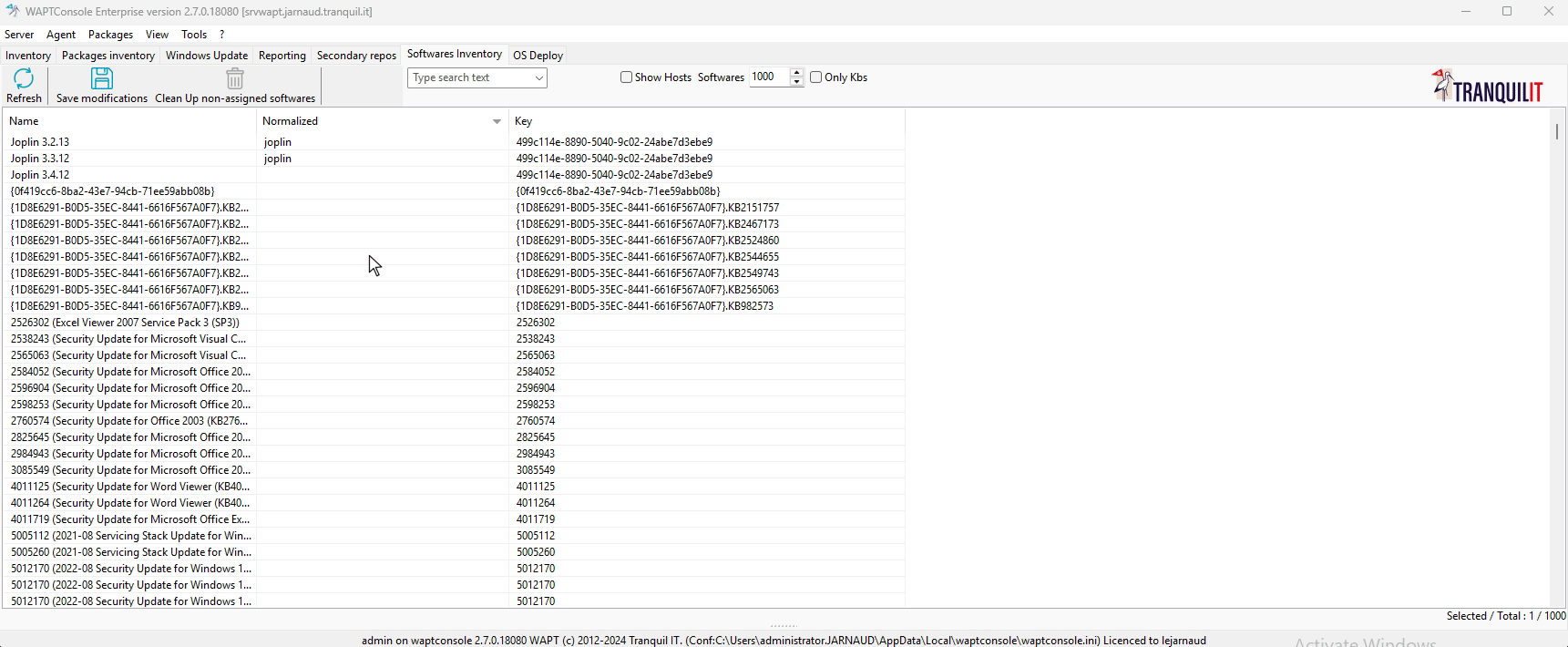Select the Joplin 3.4.12 row
Viewport: 1568px width, 647px height.
click(x=454, y=175)
